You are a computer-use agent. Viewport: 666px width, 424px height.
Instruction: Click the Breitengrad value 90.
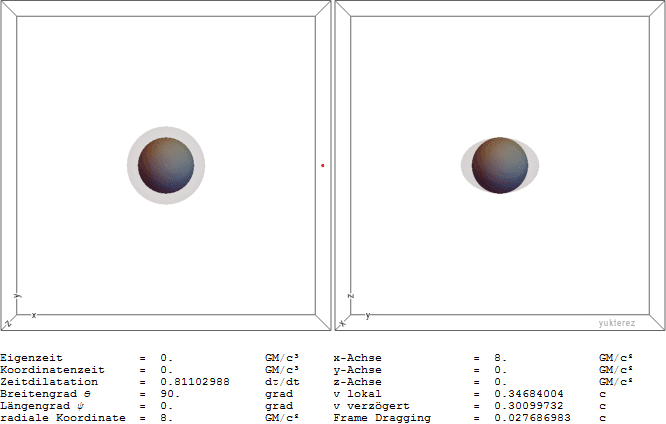tap(169, 393)
